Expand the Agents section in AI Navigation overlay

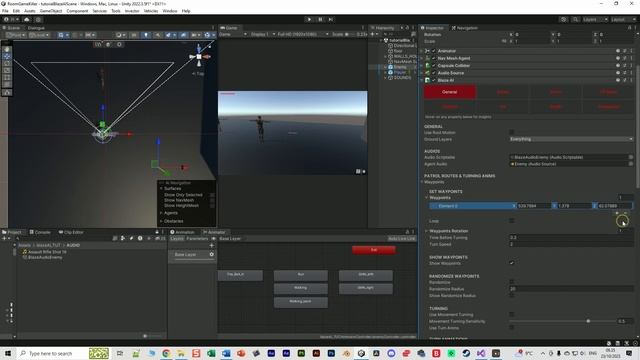[x=162, y=213]
